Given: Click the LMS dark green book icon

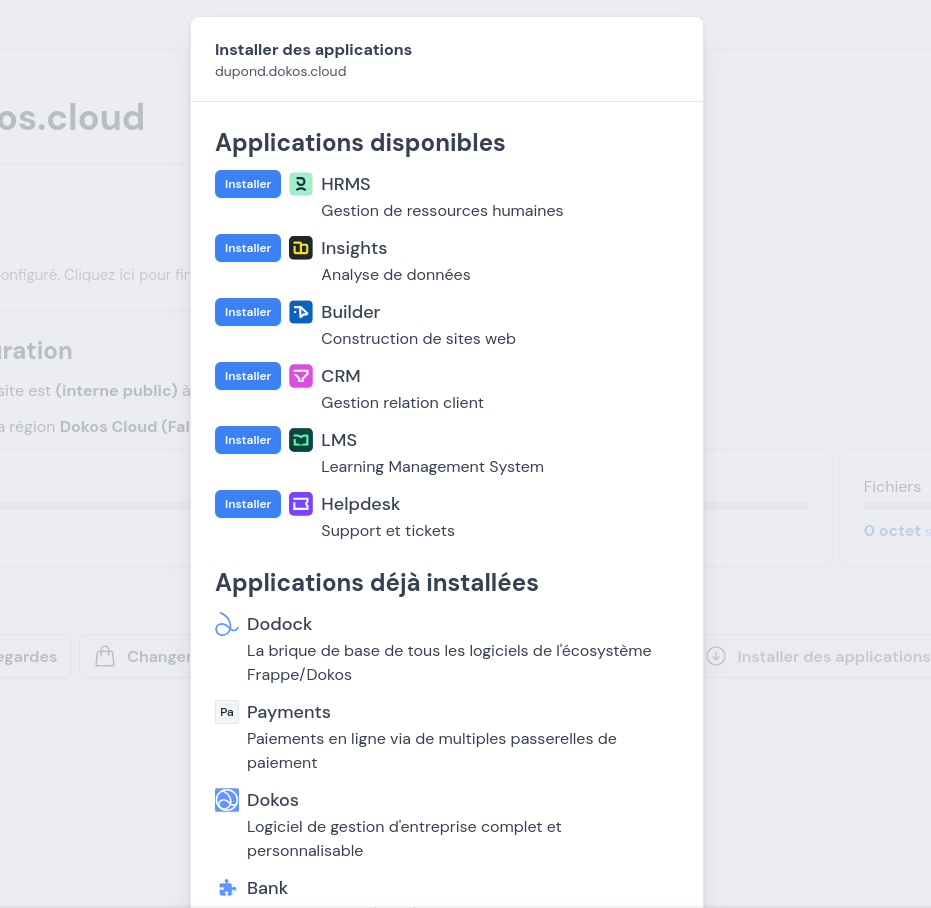Looking at the screenshot, I should coord(301,440).
